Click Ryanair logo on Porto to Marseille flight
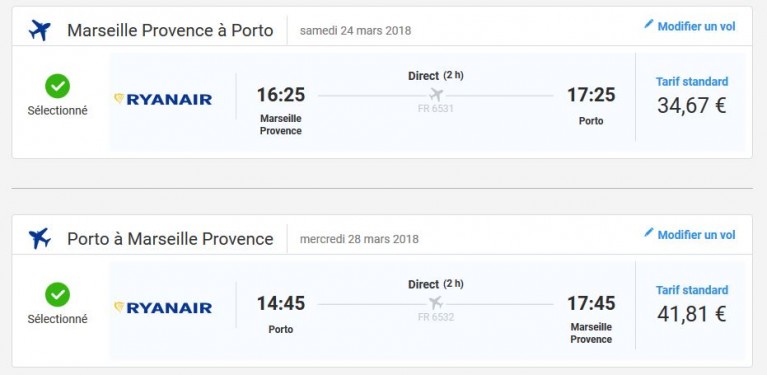767x375 pixels. [x=163, y=308]
